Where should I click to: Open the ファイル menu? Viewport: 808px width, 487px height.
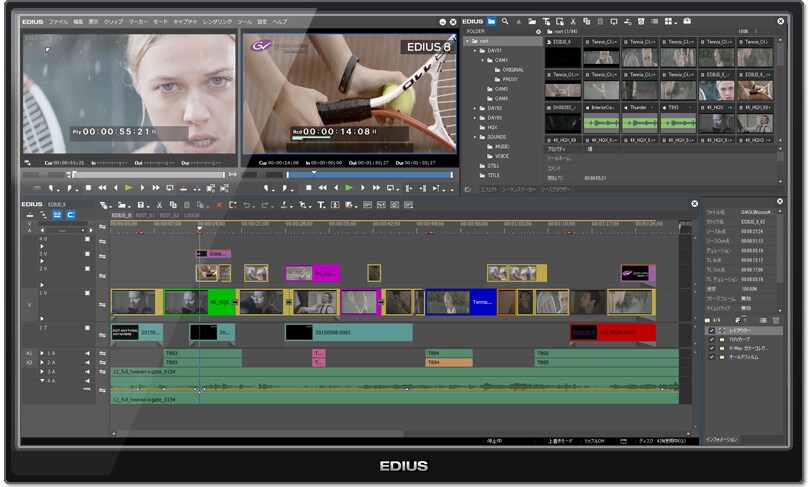tap(58, 22)
